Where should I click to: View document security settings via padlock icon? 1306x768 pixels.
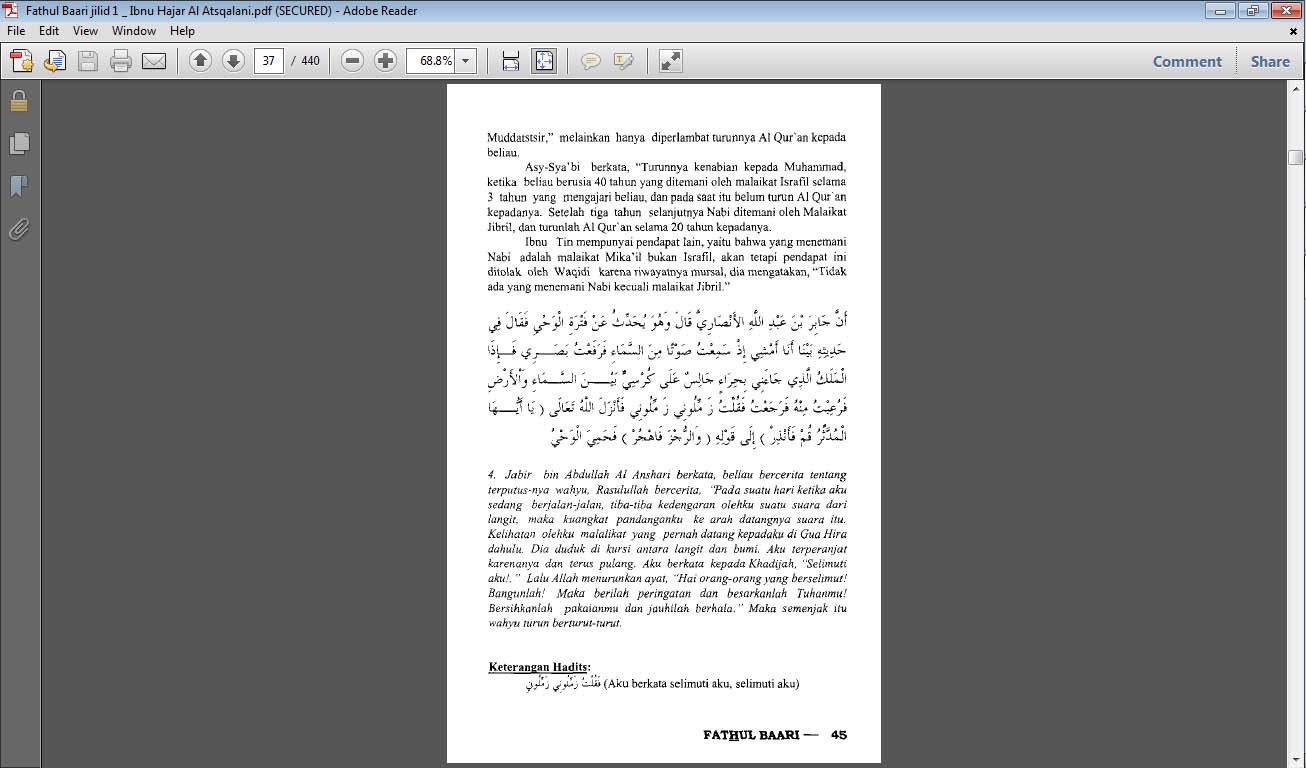click(x=18, y=100)
